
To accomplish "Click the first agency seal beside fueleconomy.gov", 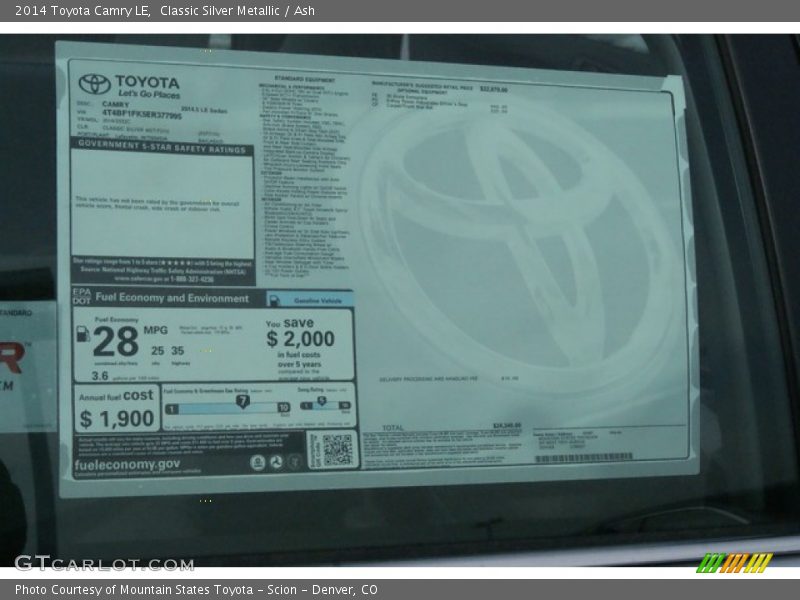I will (x=258, y=463).
